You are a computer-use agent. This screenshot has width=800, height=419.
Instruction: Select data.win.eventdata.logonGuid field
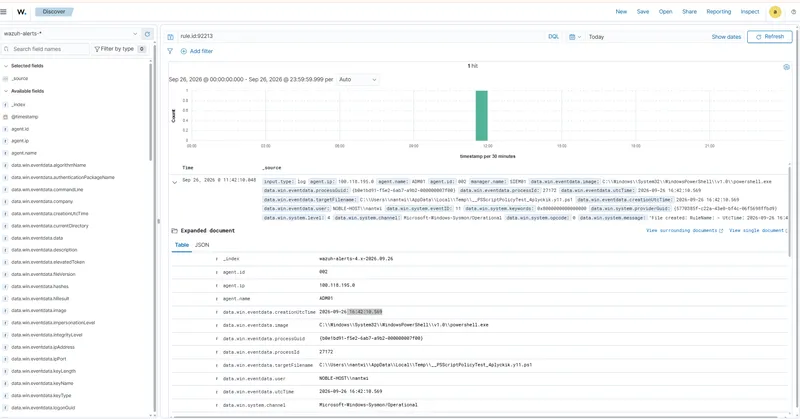(x=43, y=408)
